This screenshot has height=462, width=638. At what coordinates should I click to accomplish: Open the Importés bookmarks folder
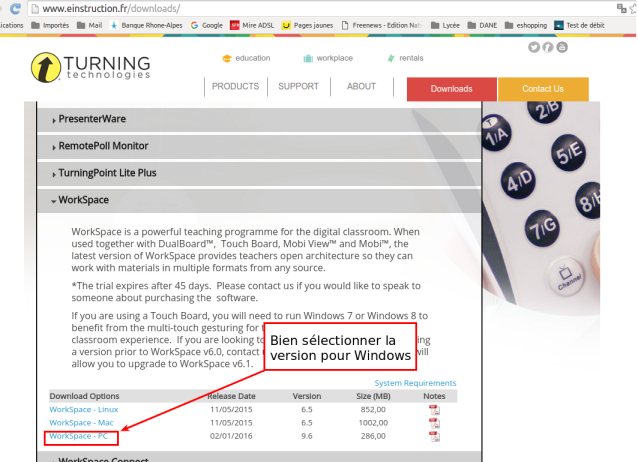[50, 25]
